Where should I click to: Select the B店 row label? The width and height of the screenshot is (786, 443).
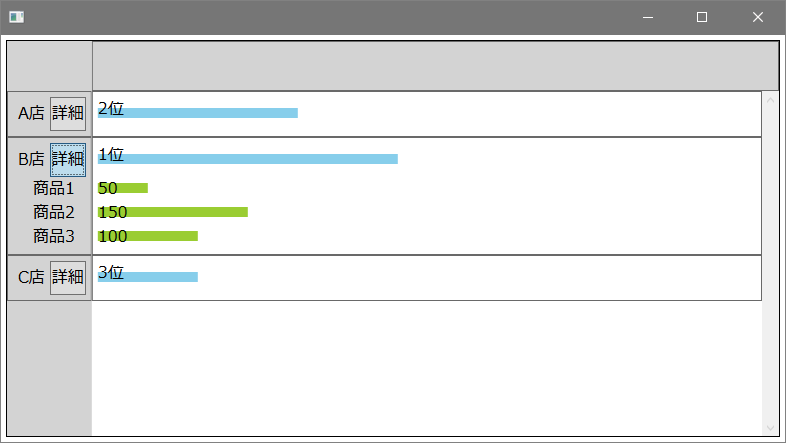click(x=31, y=159)
